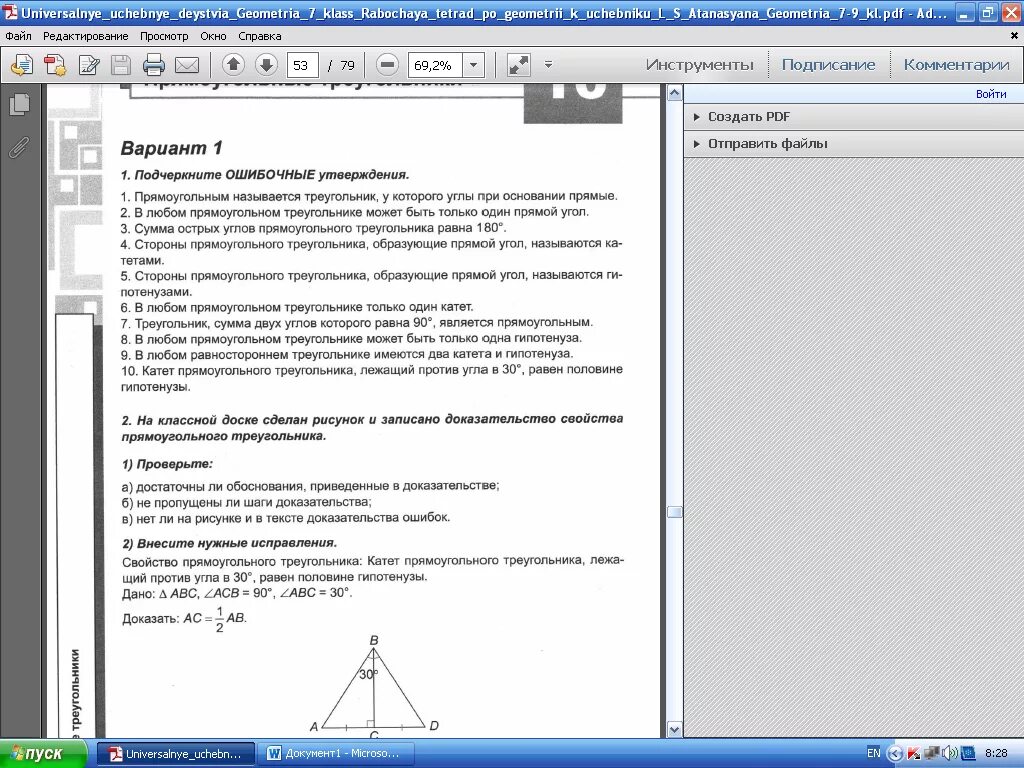Click the document scrollbar up arrow

click(675, 93)
